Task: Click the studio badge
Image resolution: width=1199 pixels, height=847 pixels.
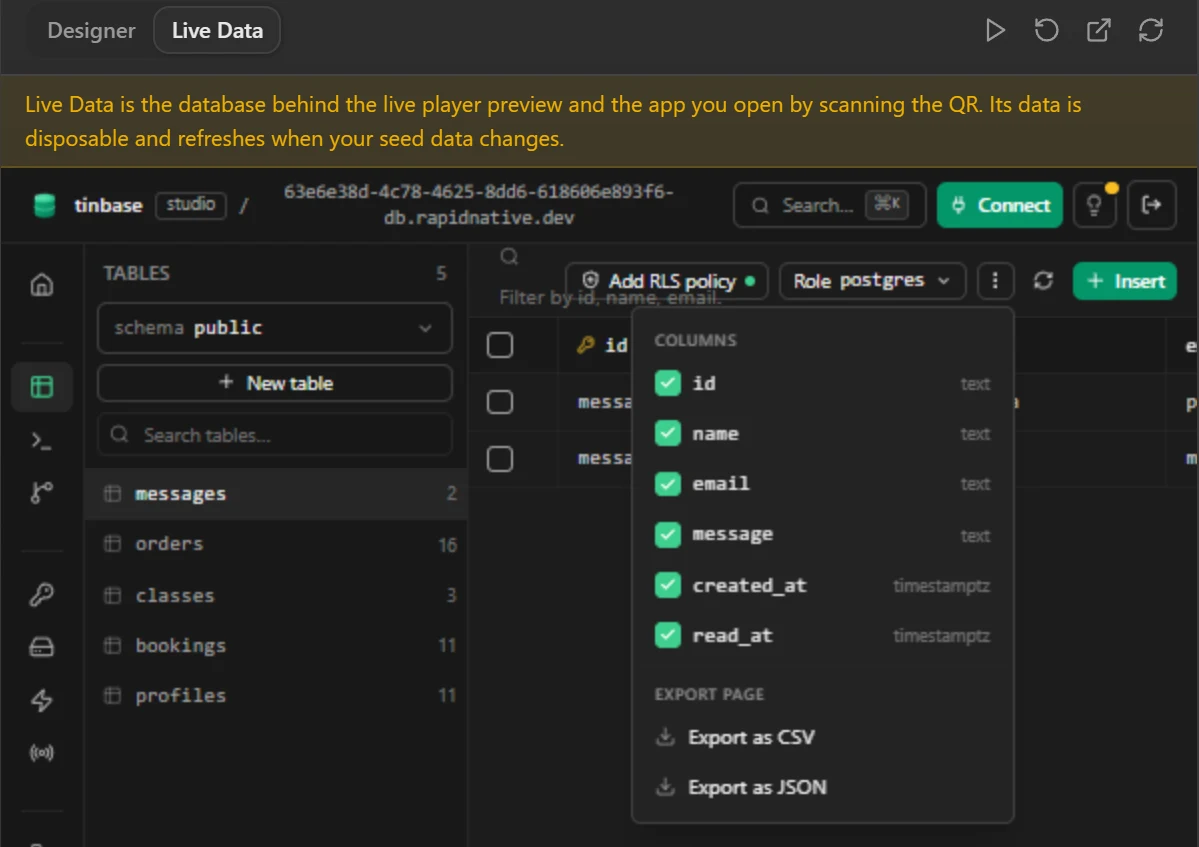Action: [190, 205]
